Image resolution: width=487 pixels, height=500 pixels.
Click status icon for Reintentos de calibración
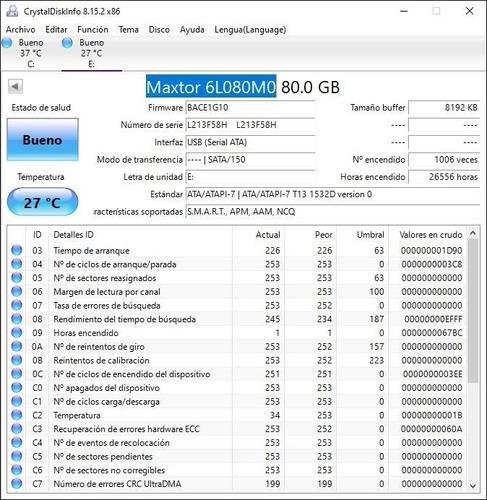pyautogui.click(x=17, y=360)
